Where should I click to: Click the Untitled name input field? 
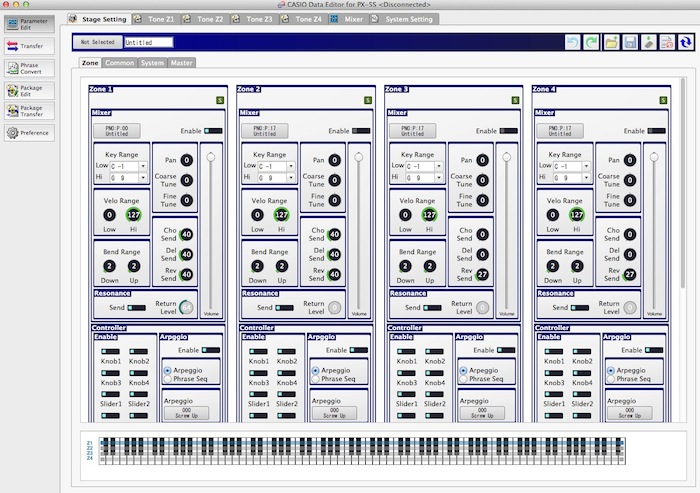pos(148,42)
